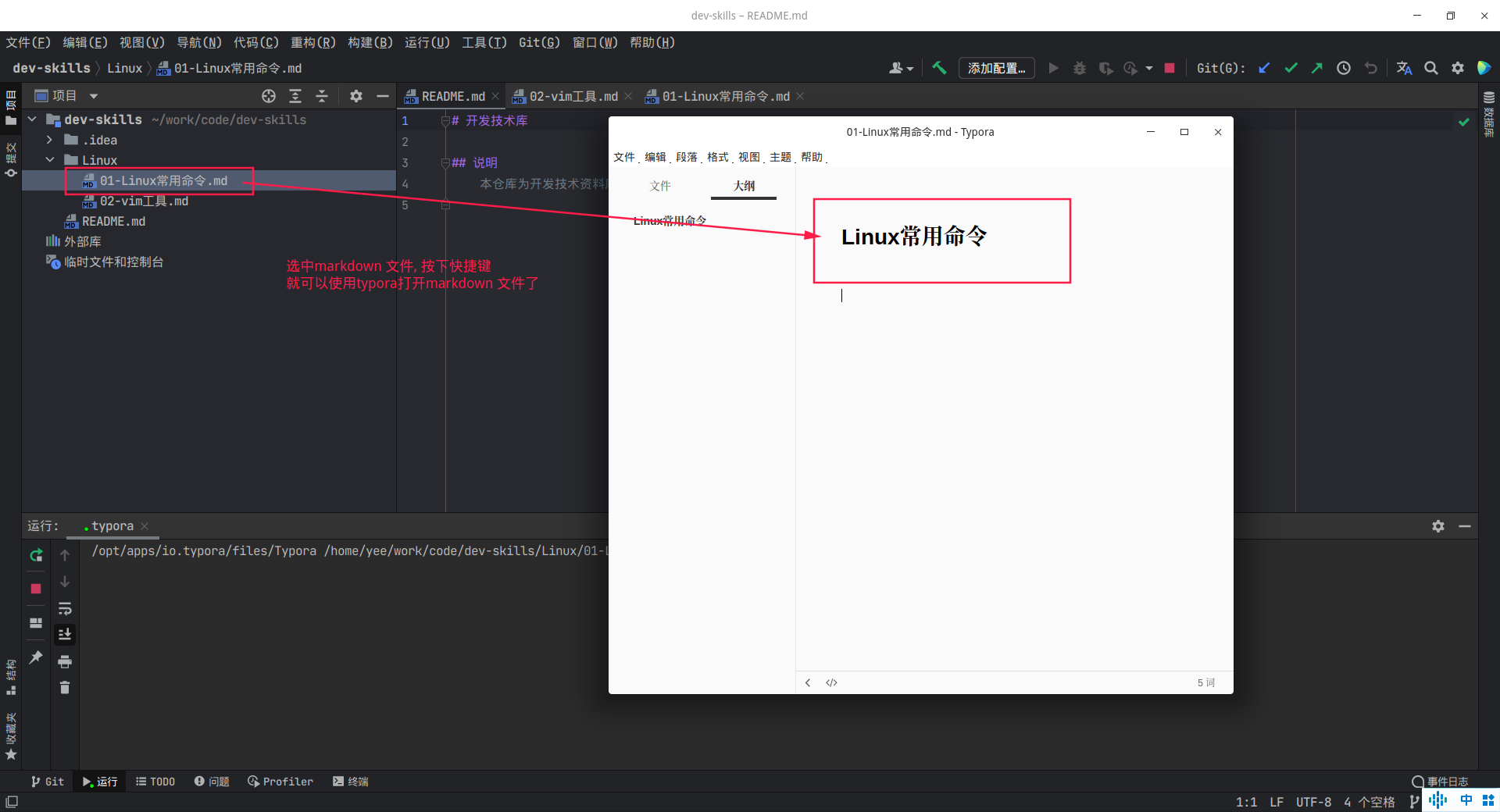Screen dimensions: 1500x812
Task: Open the Git(G) menu in menu bar
Action: coord(538,42)
